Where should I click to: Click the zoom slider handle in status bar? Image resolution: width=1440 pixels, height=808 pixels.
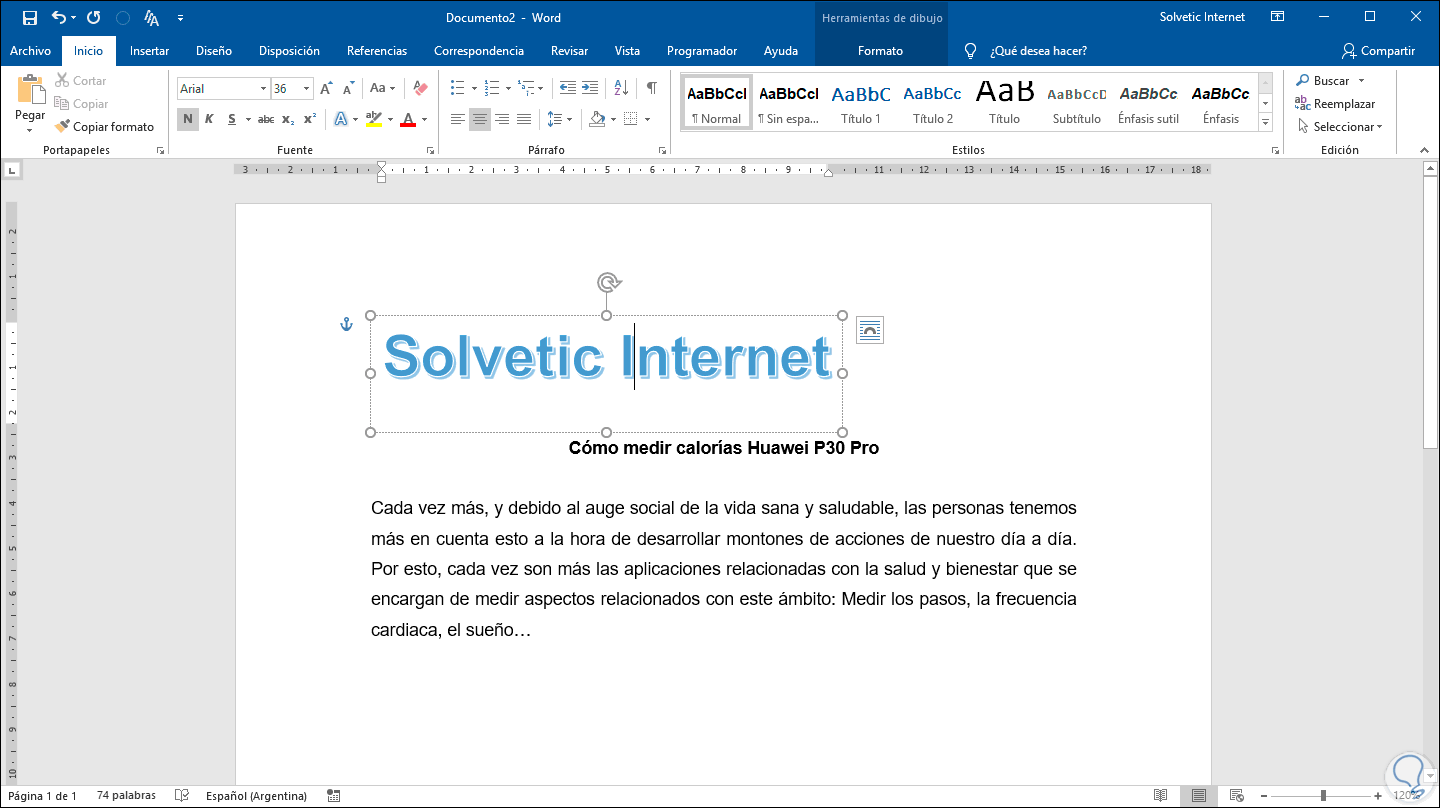[1323, 796]
